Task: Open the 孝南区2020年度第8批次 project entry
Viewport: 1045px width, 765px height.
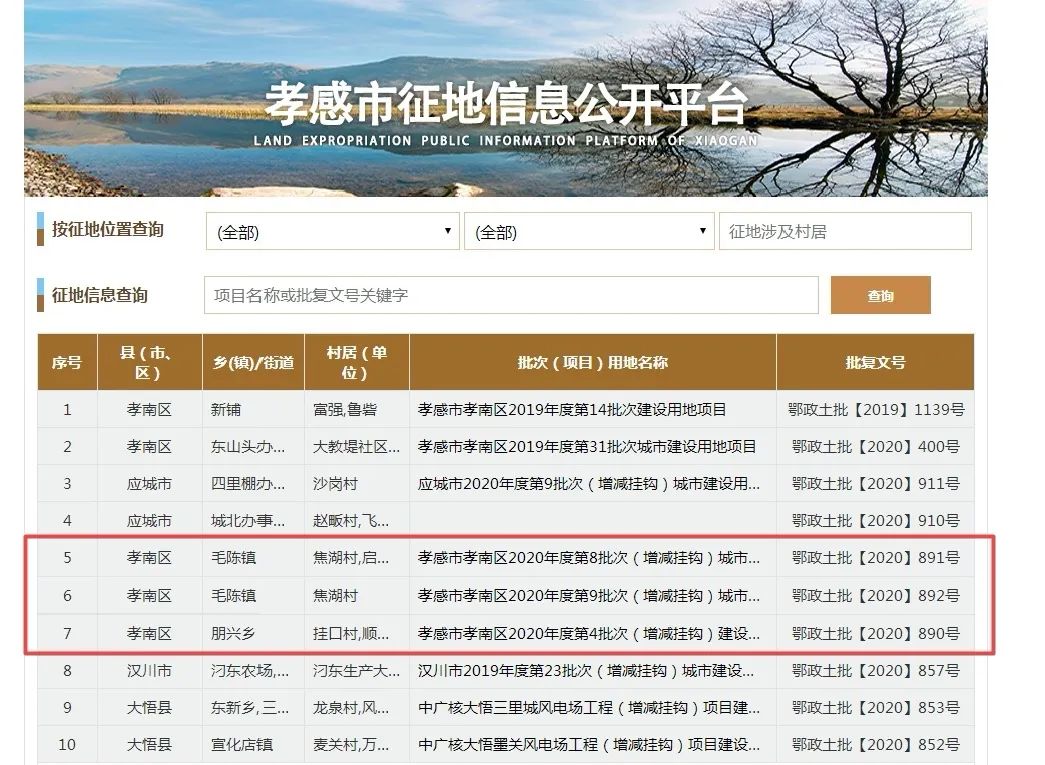Action: (588, 558)
